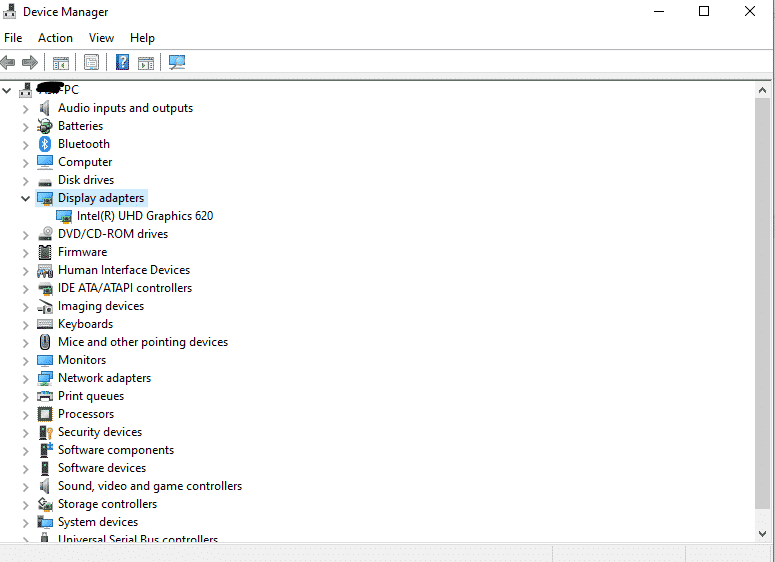Expand the Monitors category
The width and height of the screenshot is (775, 562).
26,361
